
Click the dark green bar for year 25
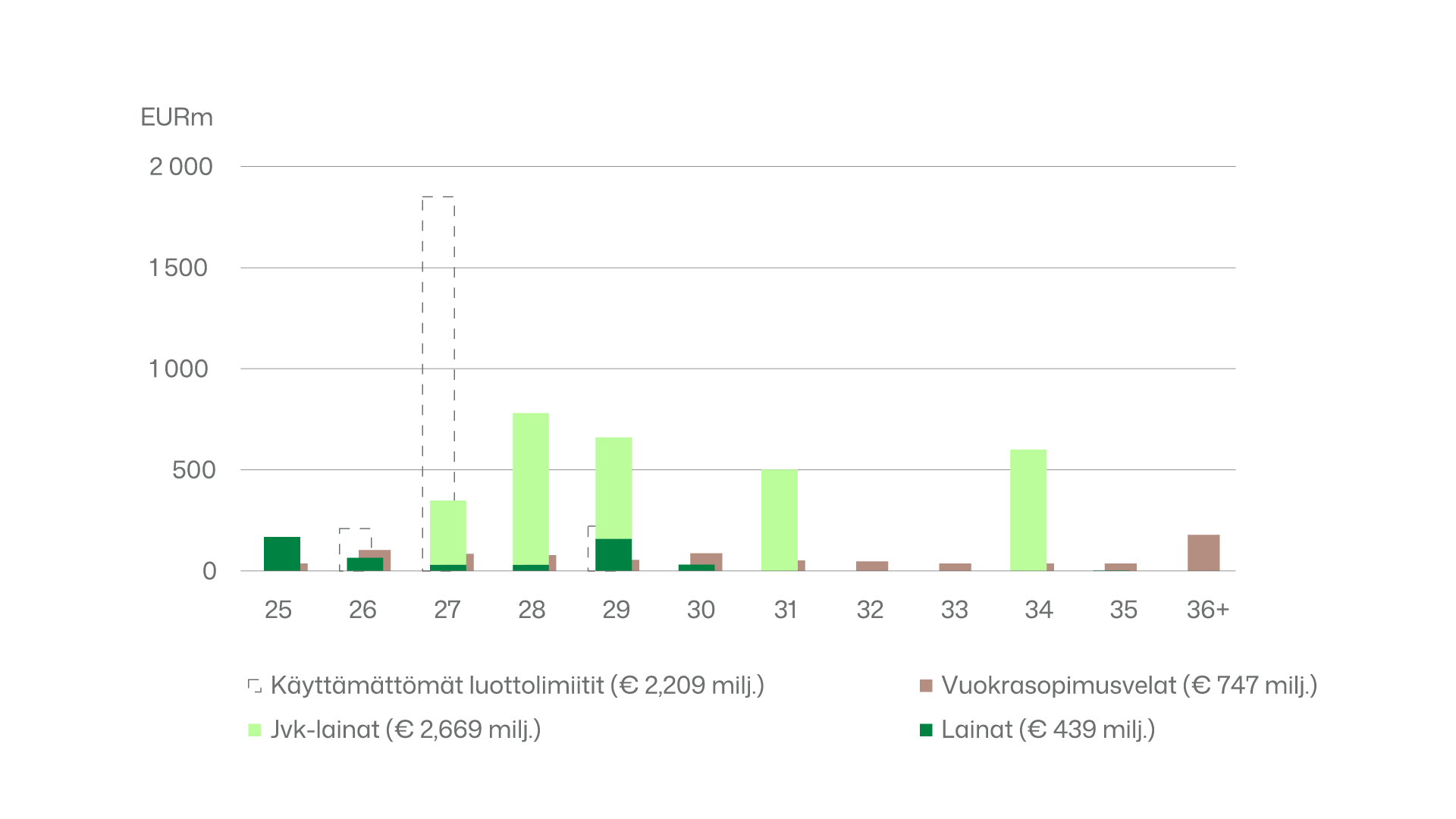coord(282,554)
